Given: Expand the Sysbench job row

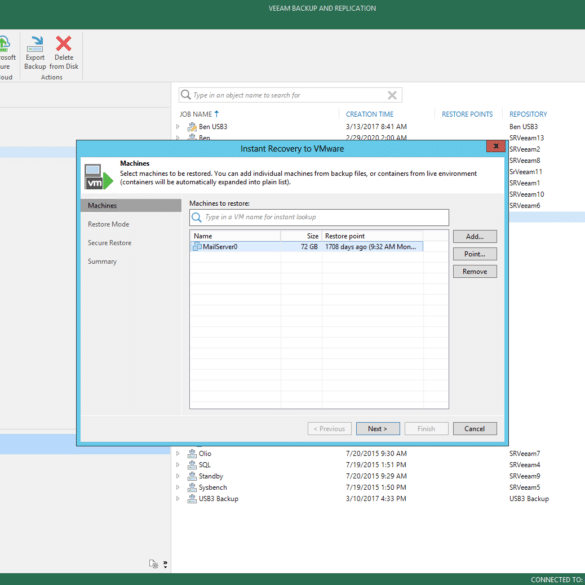Looking at the screenshot, I should click(178, 487).
